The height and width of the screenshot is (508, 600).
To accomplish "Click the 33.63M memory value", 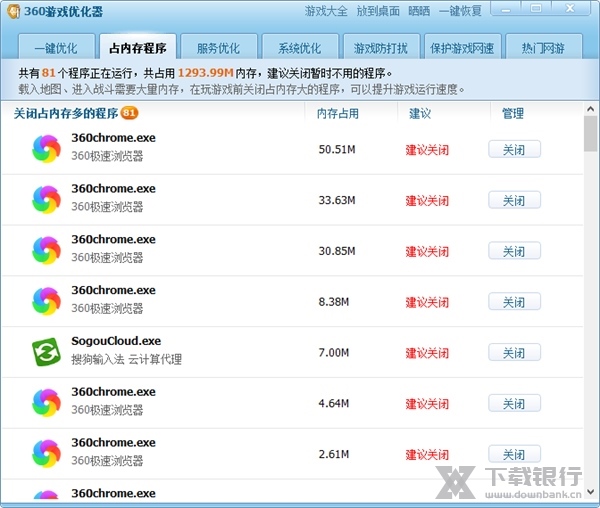I will [337, 200].
